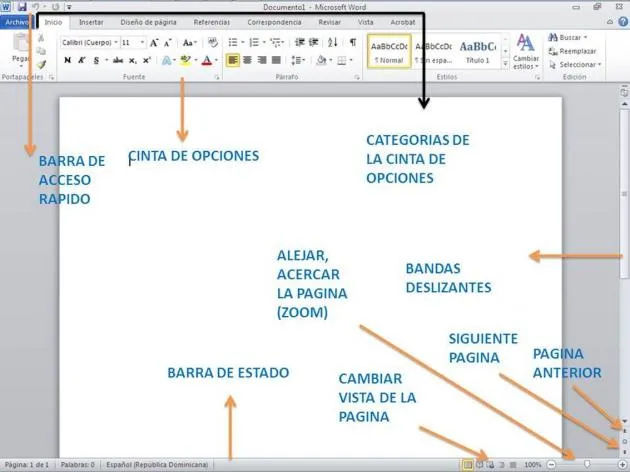Click the show paragraph marks (¶) icon
Viewport: 630px width, 472px height.
352,42
